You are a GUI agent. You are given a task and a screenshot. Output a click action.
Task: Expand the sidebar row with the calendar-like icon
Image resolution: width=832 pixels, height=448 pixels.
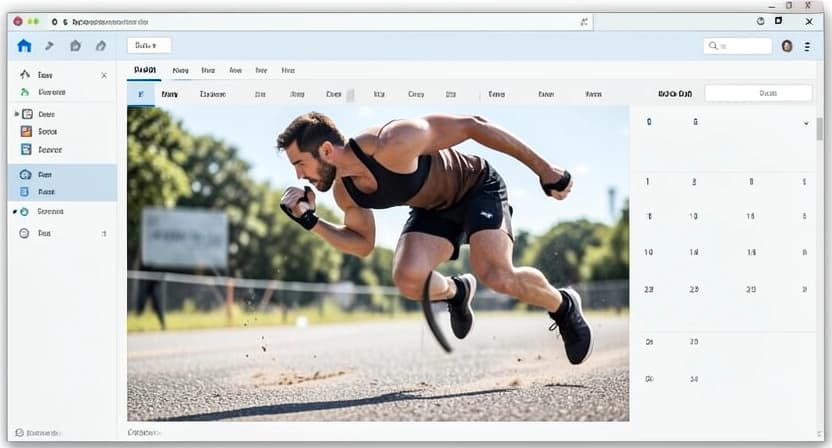coord(16,114)
